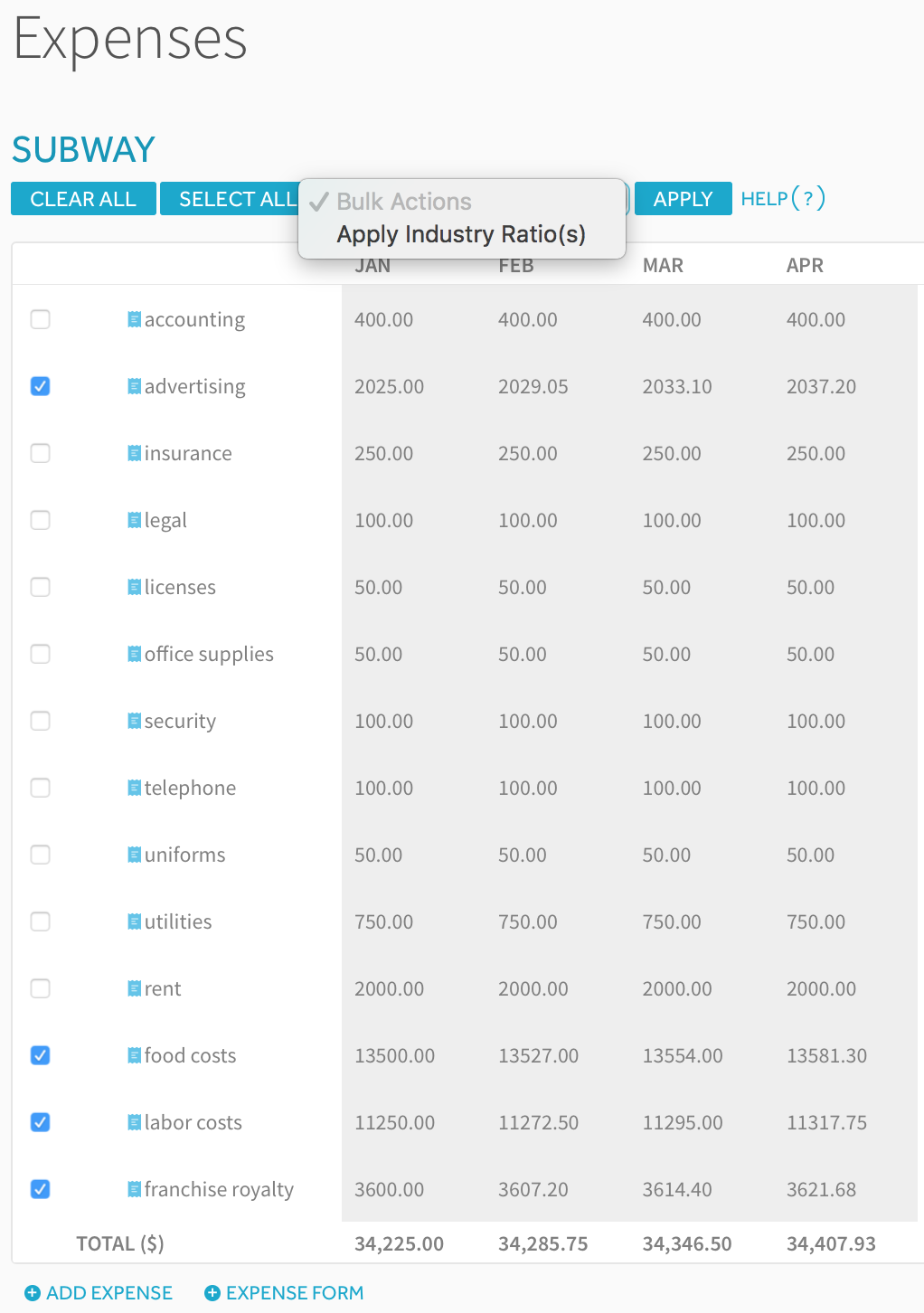Viewport: 924px width, 1313px height.
Task: Click the JAN total 34,225.00
Action: pos(399,1243)
